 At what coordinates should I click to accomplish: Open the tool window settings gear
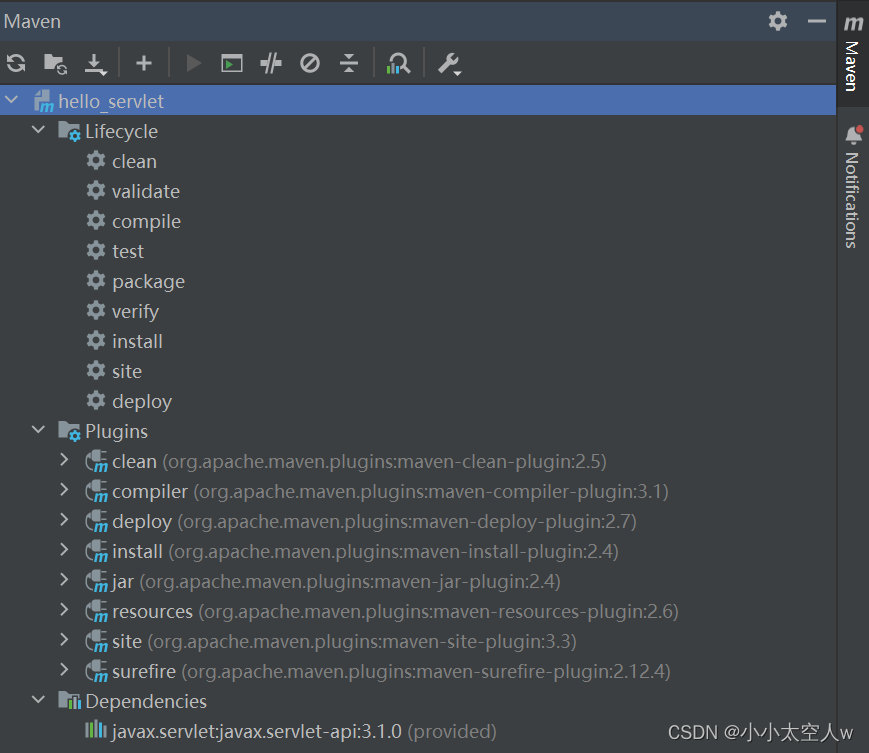(778, 20)
